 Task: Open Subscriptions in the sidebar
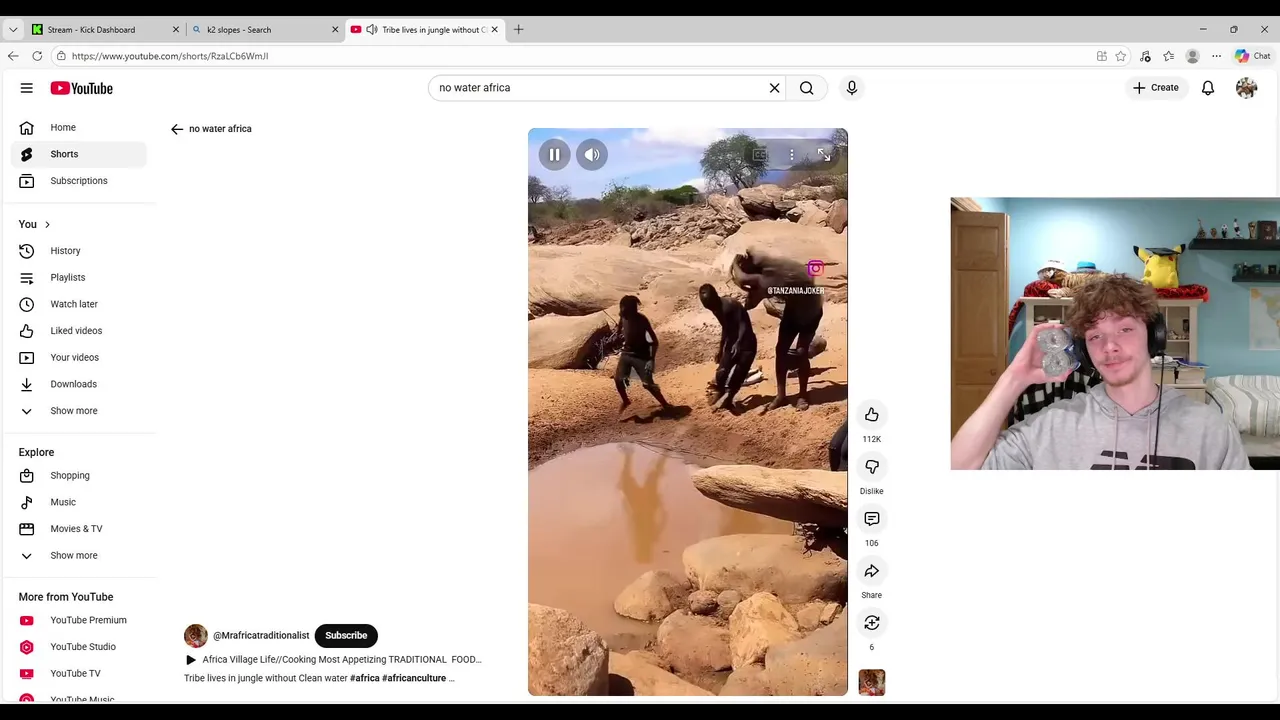(x=79, y=181)
